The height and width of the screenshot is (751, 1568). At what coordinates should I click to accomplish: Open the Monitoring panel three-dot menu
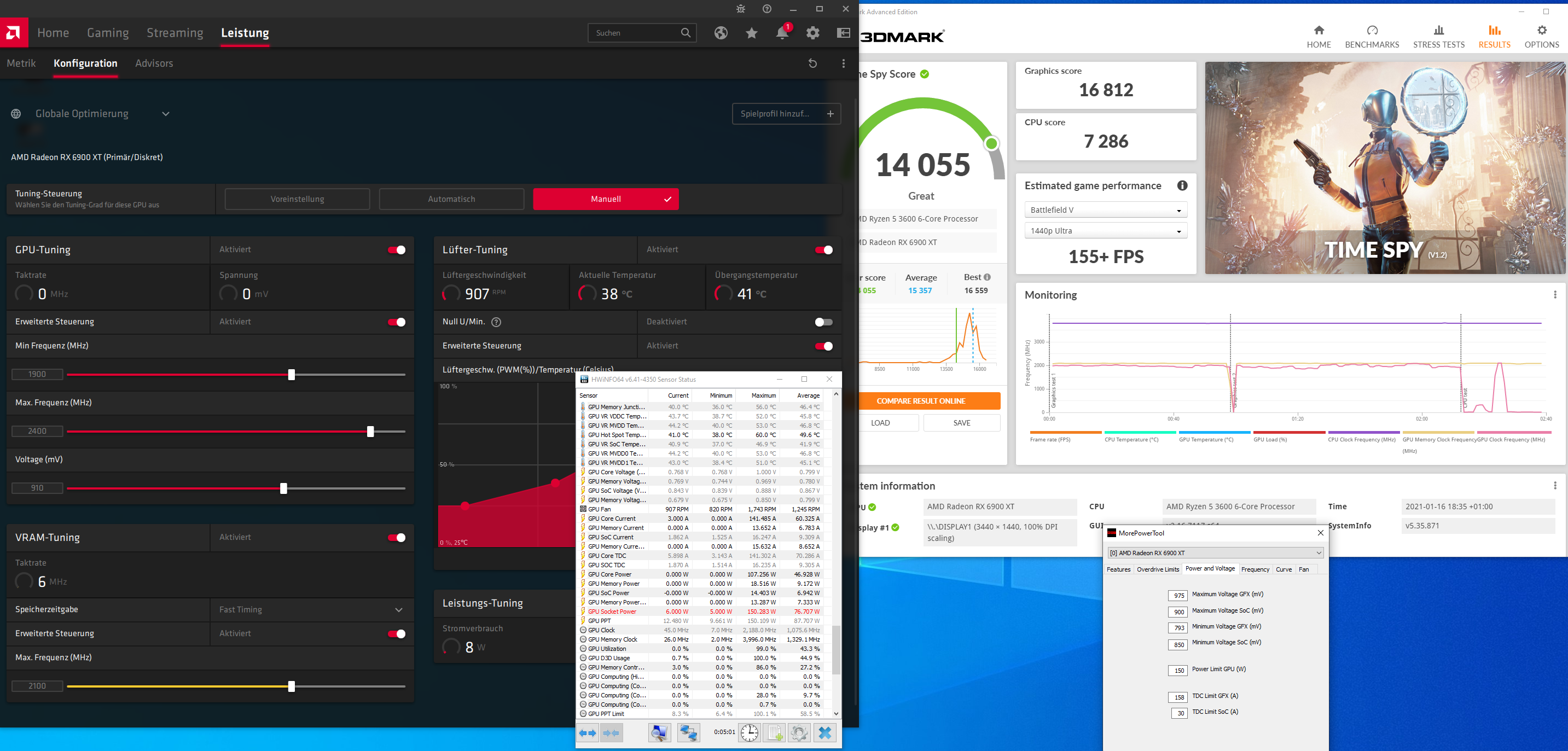[1555, 295]
